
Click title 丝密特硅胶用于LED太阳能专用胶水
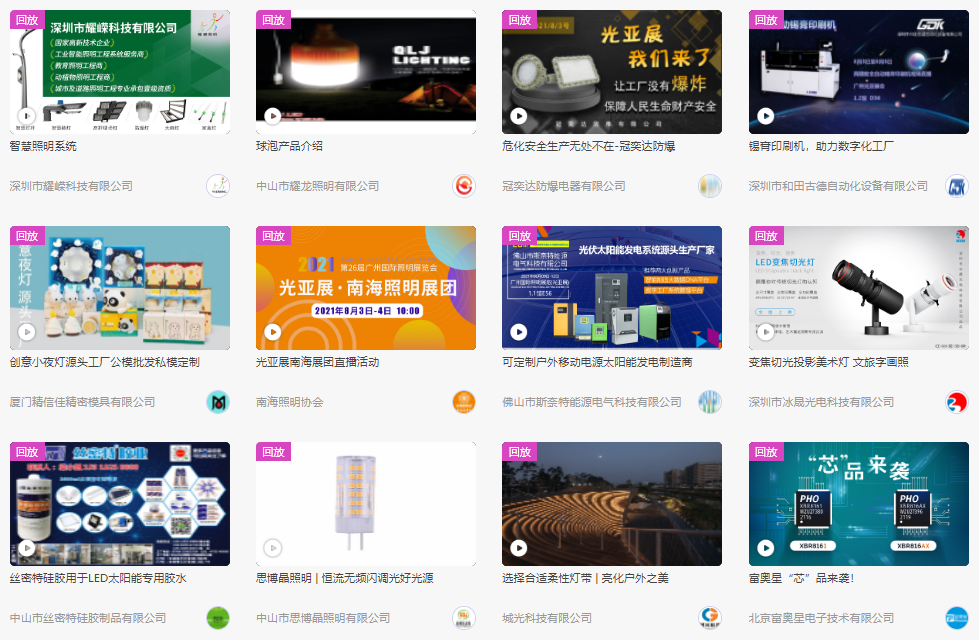(x=98, y=578)
